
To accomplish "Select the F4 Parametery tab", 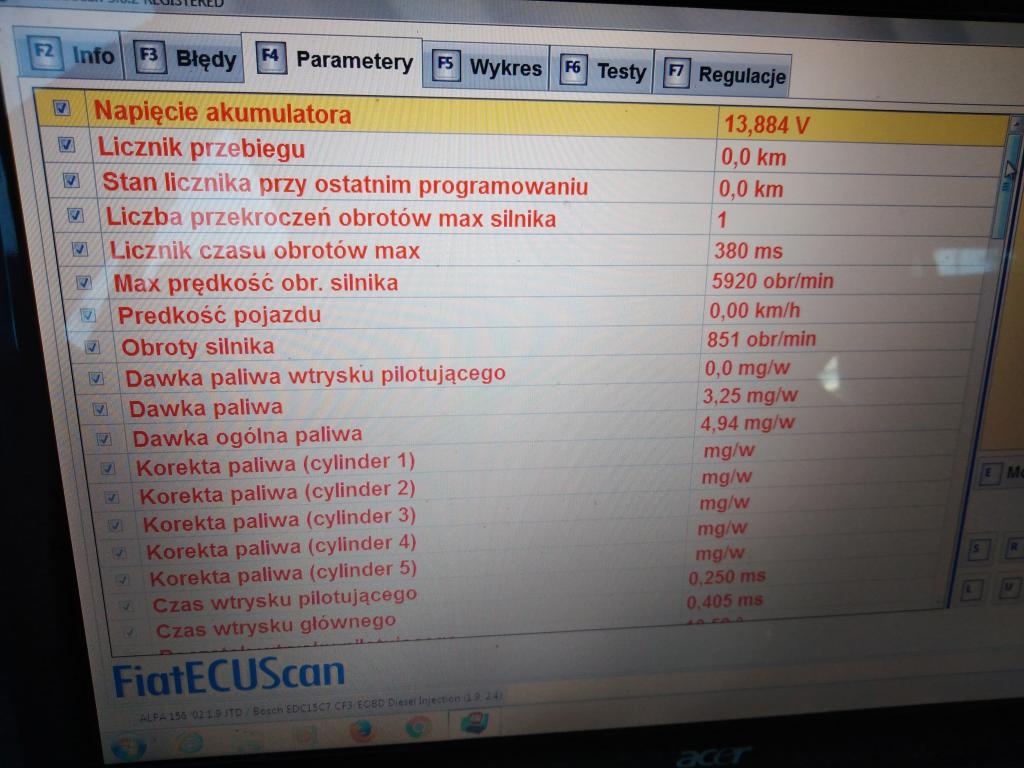I will [332, 59].
